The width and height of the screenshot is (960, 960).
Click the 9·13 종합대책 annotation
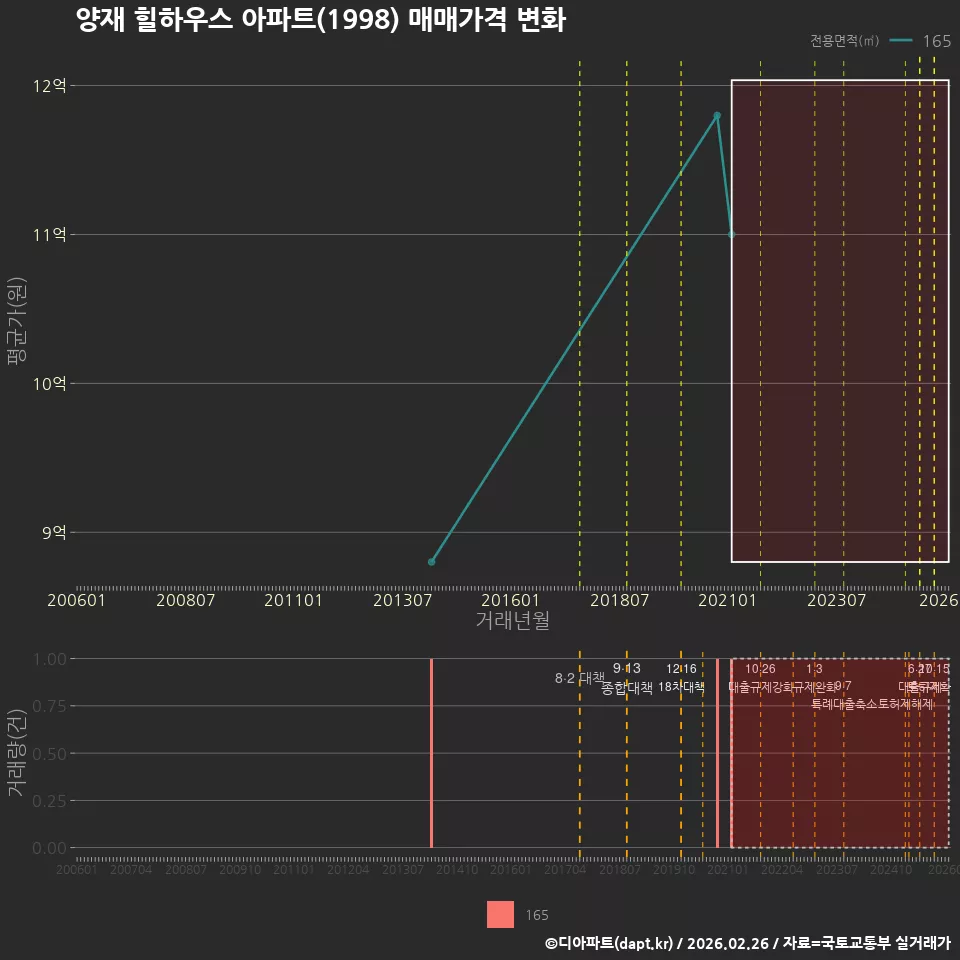[x=627, y=678]
